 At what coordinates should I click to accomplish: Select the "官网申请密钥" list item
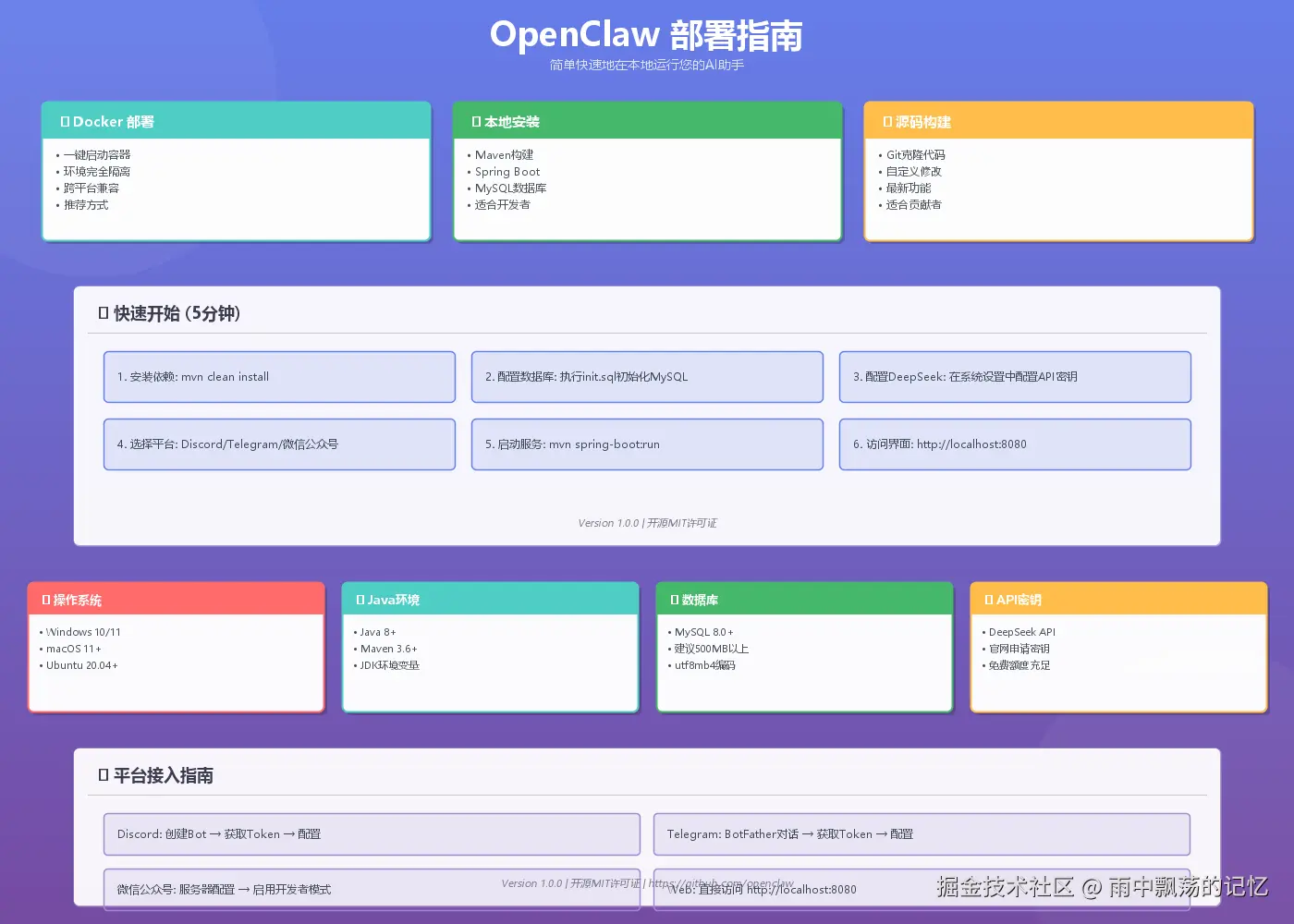[1016, 649]
